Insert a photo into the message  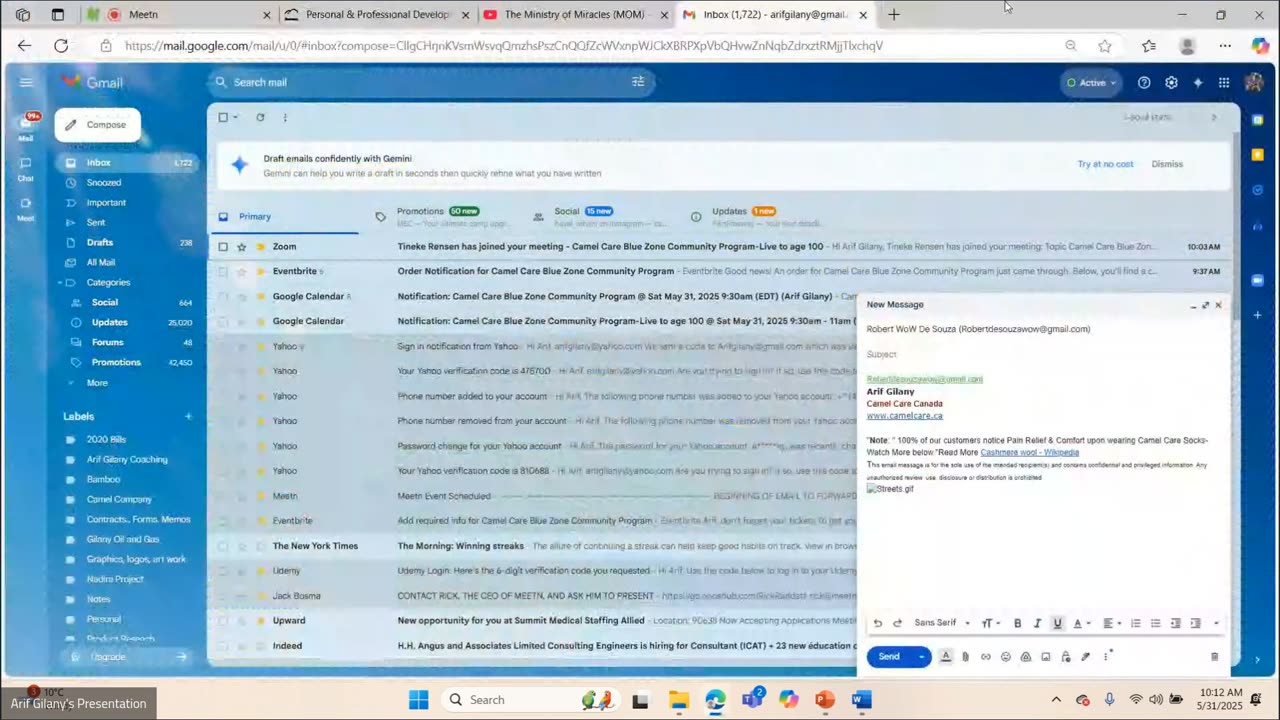point(1046,657)
